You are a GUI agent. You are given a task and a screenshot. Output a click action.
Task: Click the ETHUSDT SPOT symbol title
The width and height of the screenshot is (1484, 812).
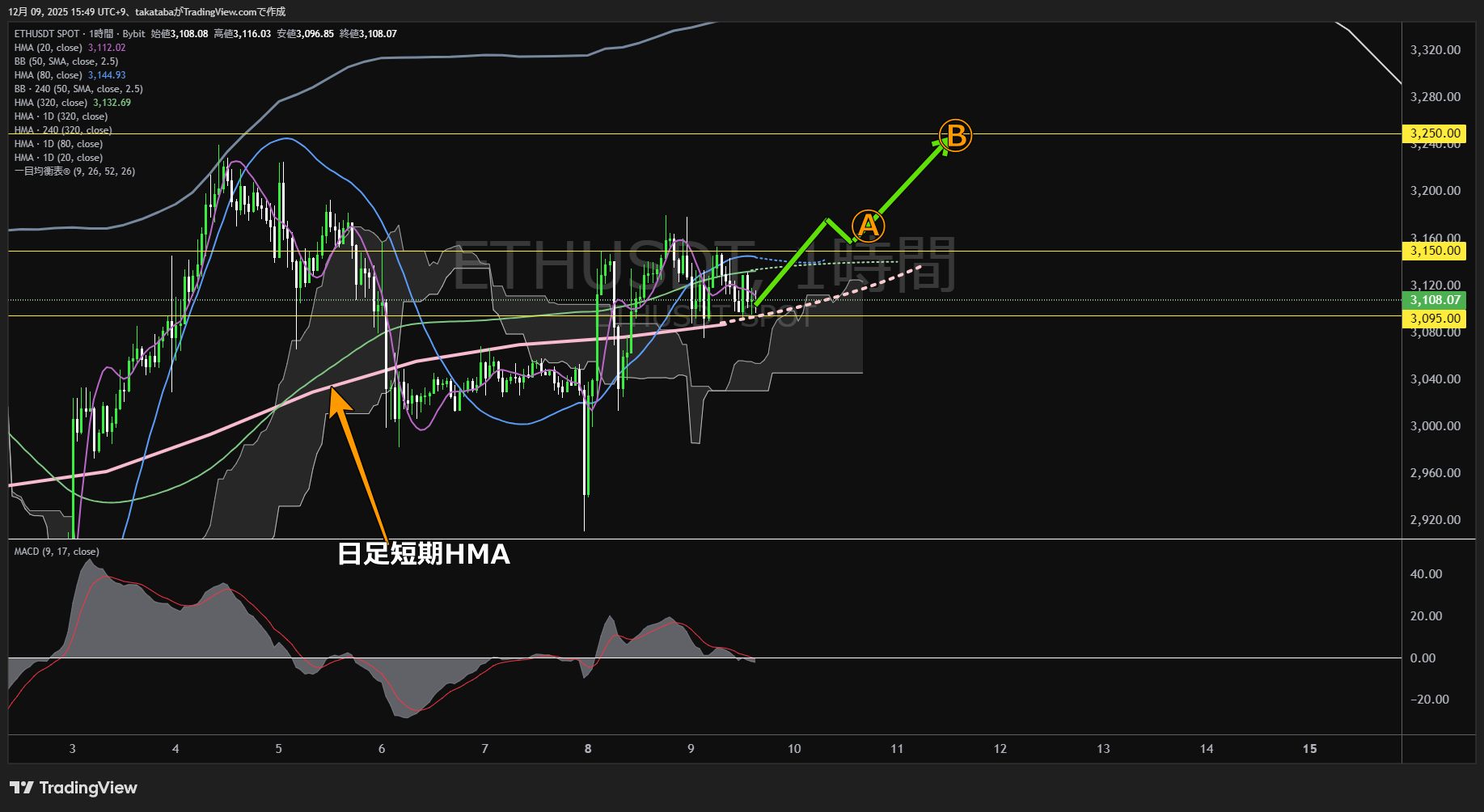coord(47,34)
